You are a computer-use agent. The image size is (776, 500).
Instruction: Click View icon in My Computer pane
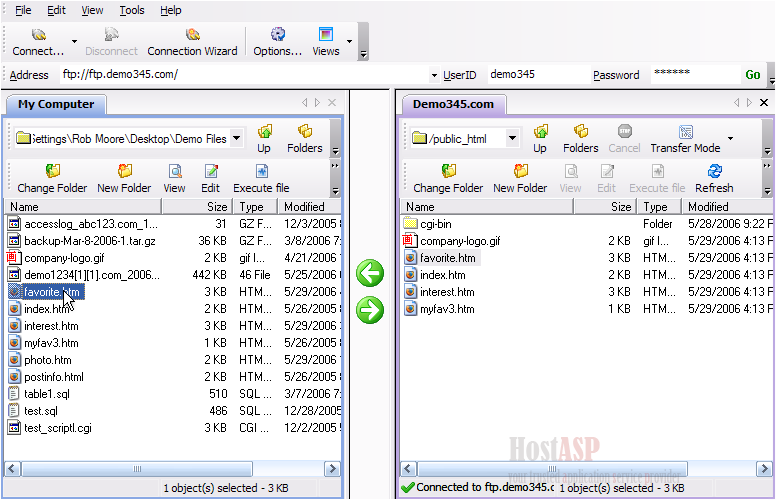point(174,179)
